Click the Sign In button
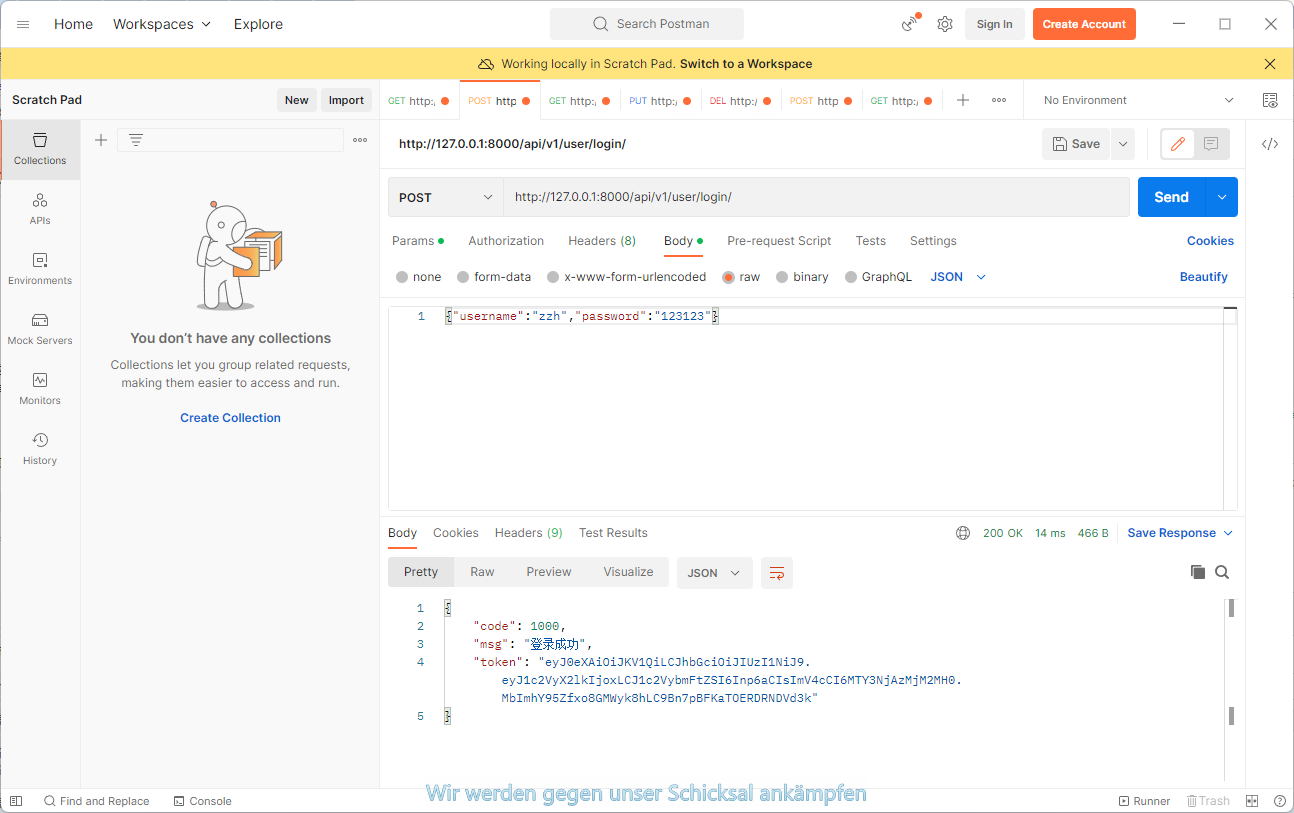 (994, 24)
